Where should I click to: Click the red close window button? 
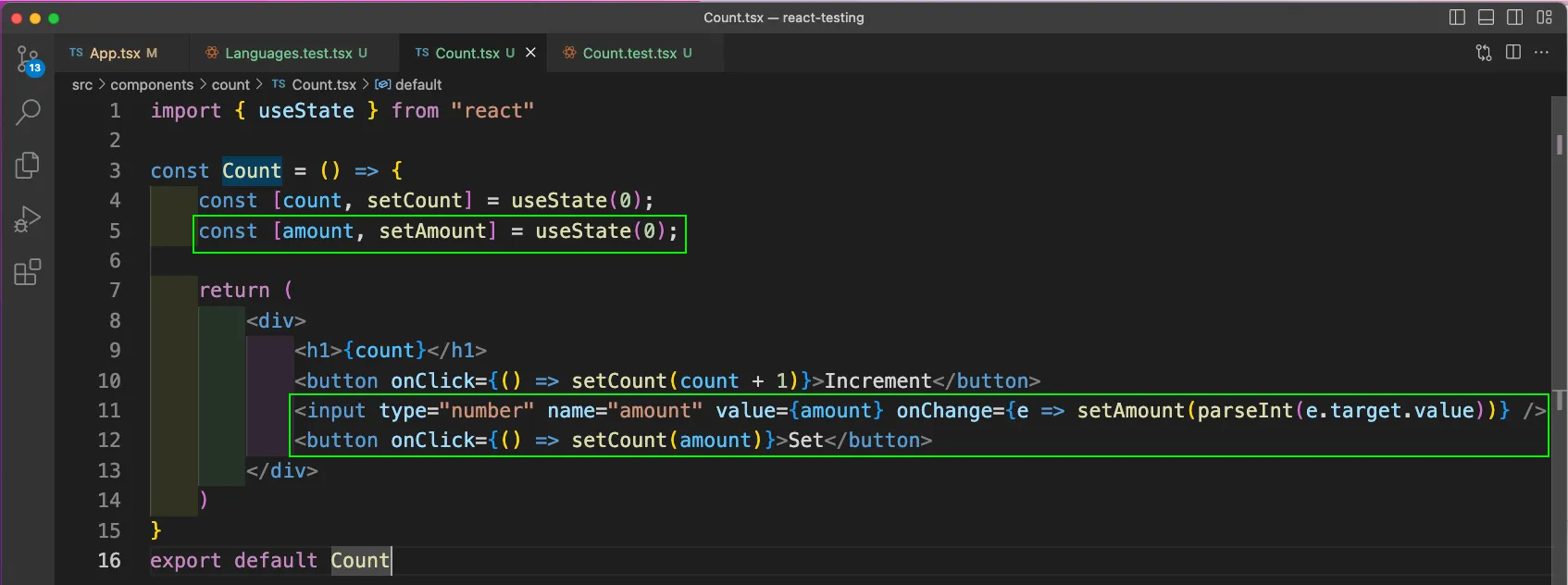point(17,18)
